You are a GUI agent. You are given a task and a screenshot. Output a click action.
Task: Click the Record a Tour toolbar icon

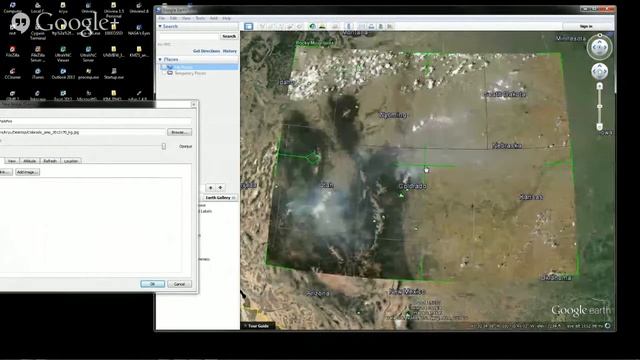click(x=300, y=26)
